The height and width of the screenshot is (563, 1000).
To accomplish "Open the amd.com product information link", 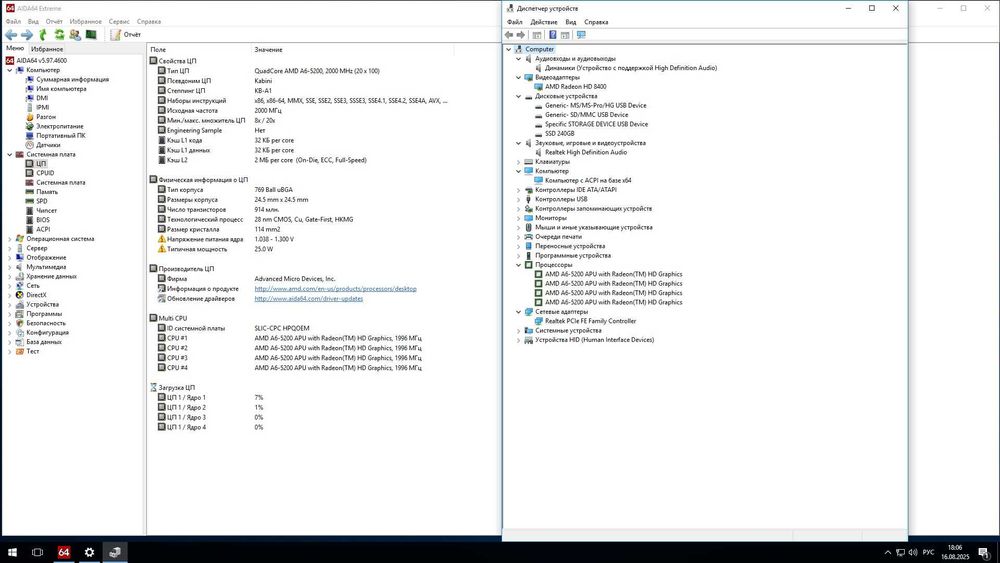I will tap(335, 289).
